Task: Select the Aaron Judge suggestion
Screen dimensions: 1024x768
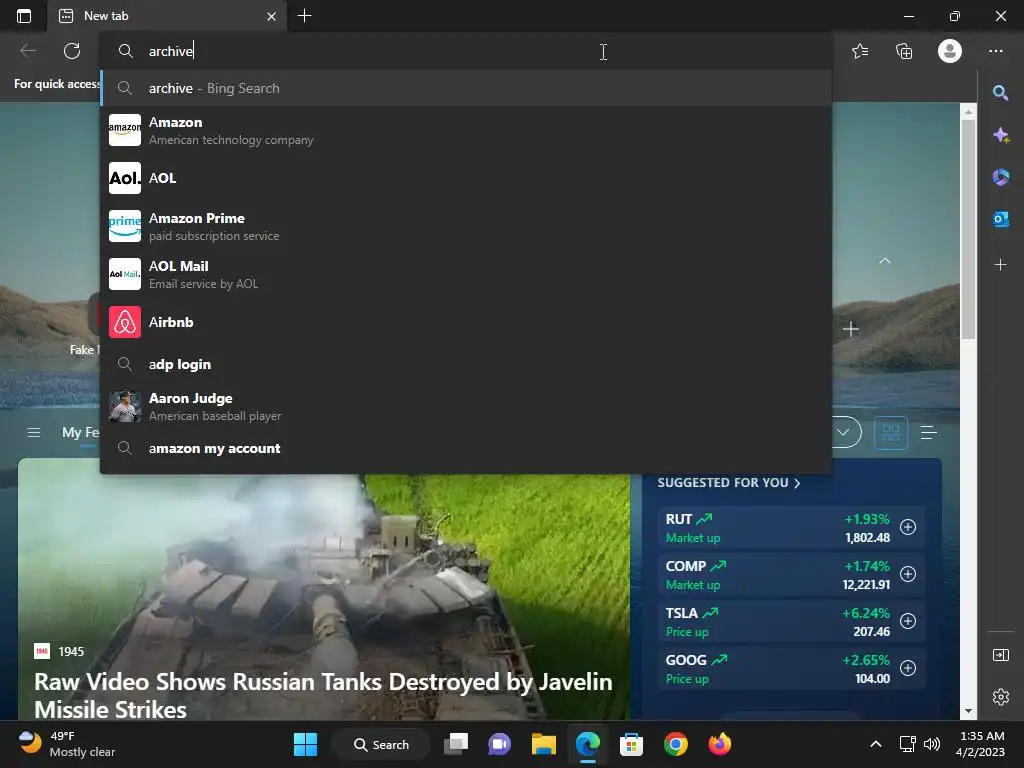Action: point(466,406)
